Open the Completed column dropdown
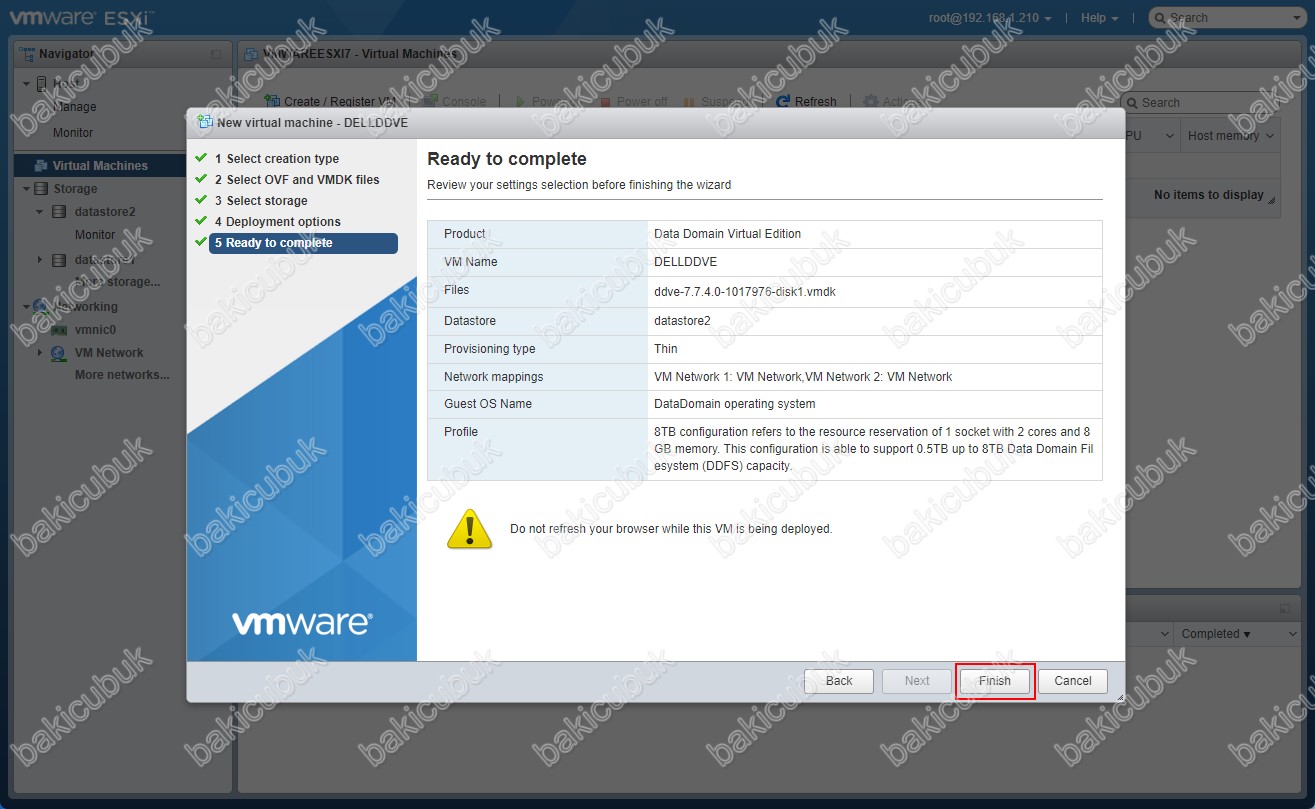 (x=1216, y=634)
